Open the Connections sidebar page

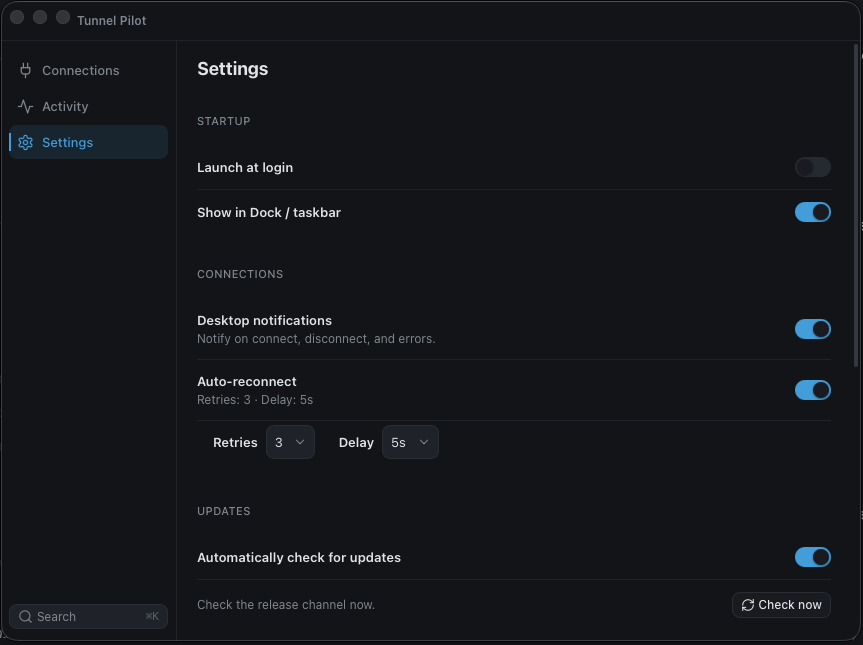pyautogui.click(x=88, y=70)
